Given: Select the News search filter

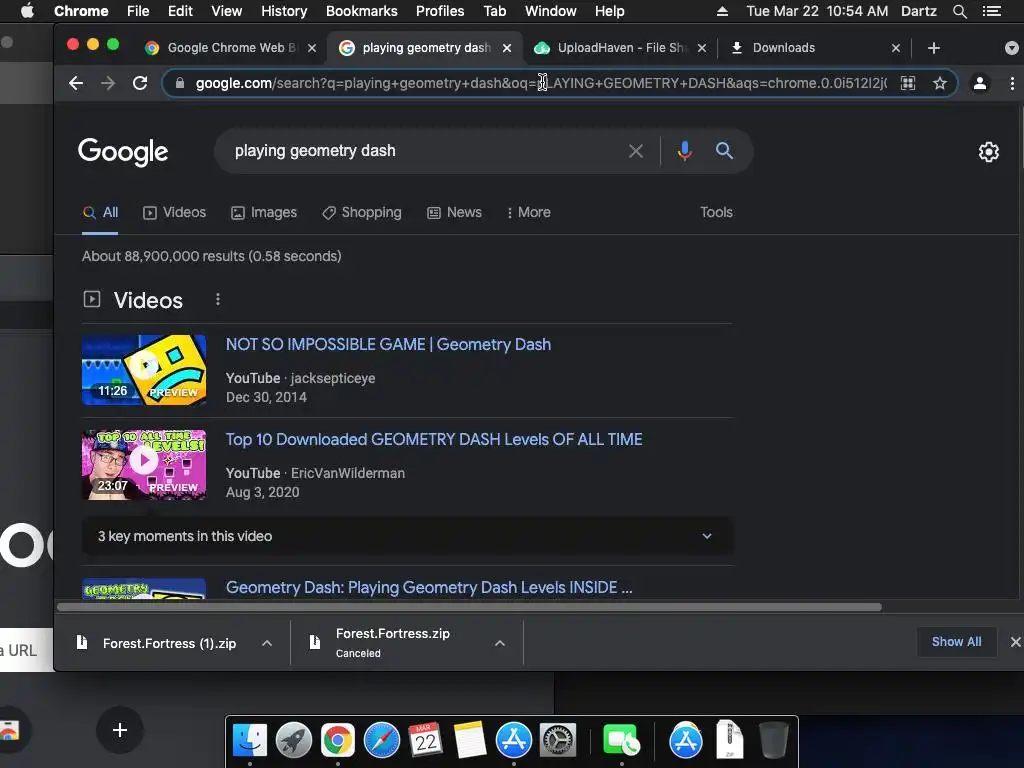Looking at the screenshot, I should click(455, 212).
